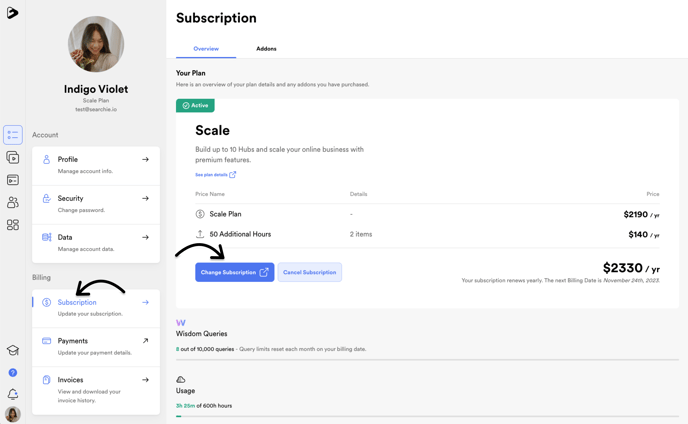688x424 pixels.
Task: Select Subscription in Billing menu
Action: point(96,307)
